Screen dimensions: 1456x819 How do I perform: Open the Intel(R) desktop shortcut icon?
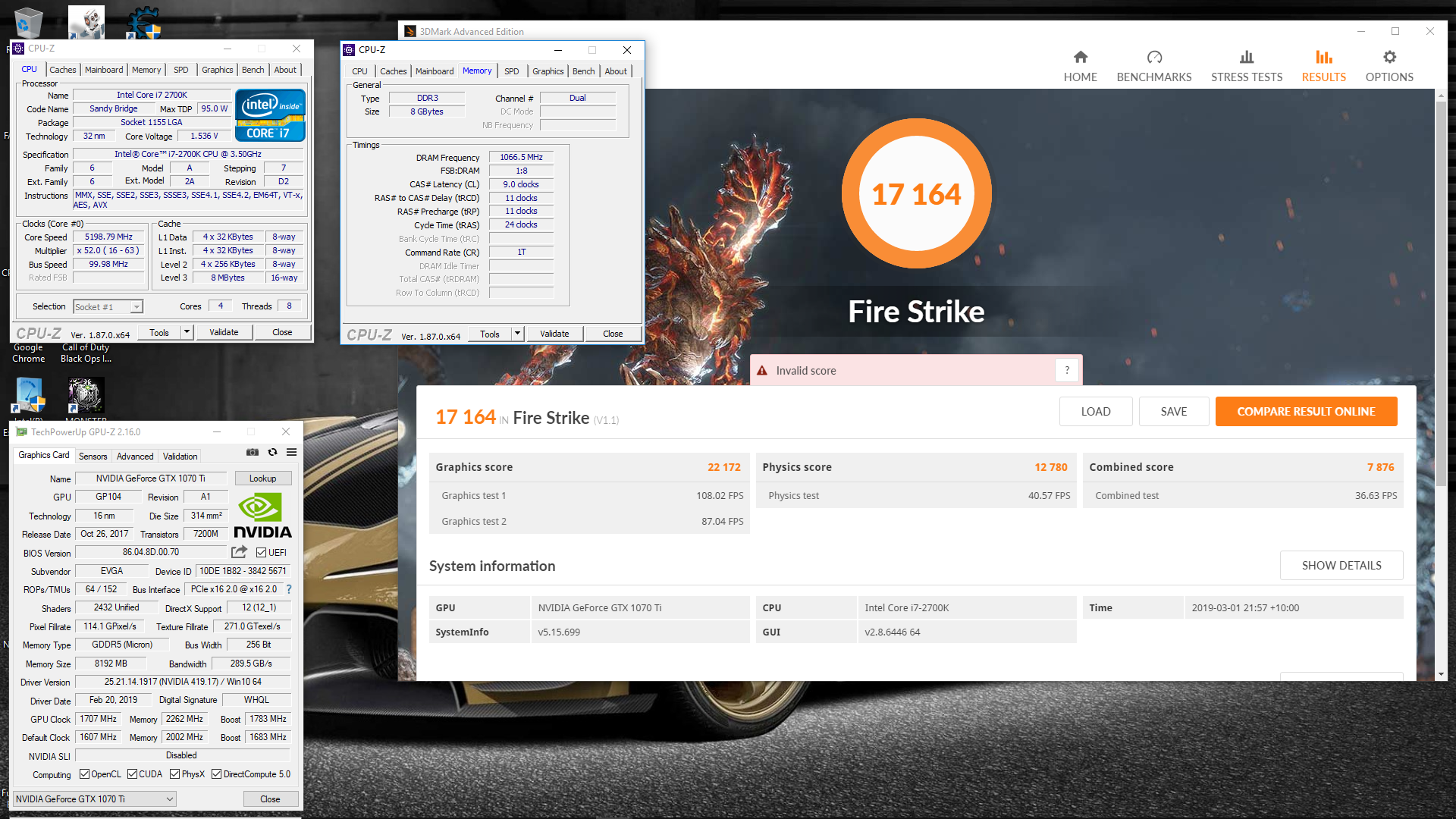coord(29,395)
